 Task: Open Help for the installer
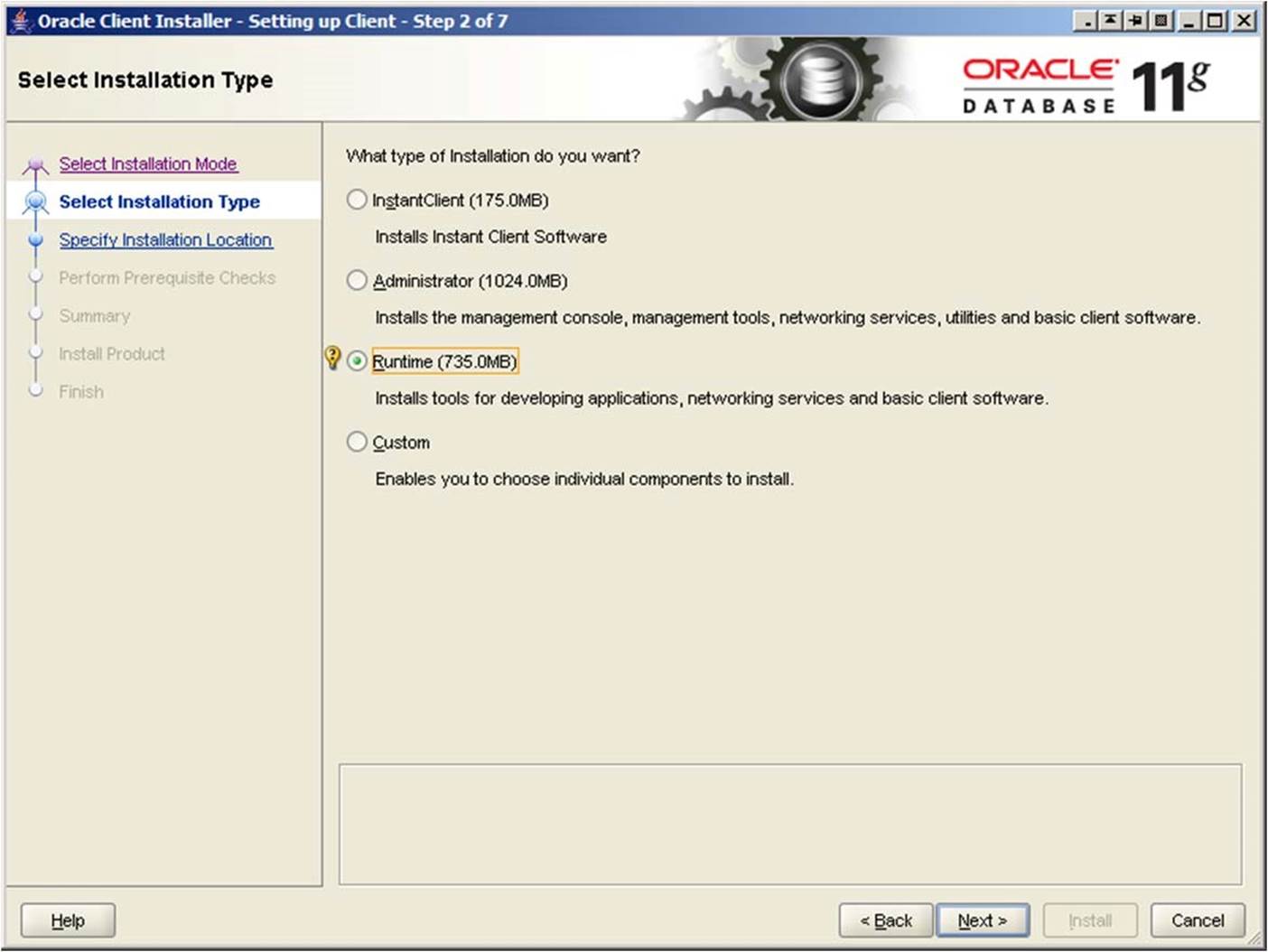(x=68, y=920)
